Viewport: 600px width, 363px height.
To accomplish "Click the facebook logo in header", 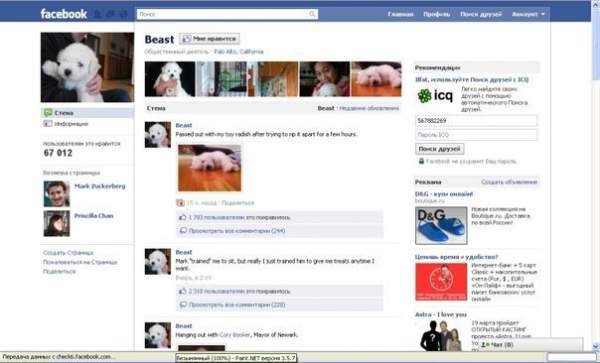I will (64, 14).
